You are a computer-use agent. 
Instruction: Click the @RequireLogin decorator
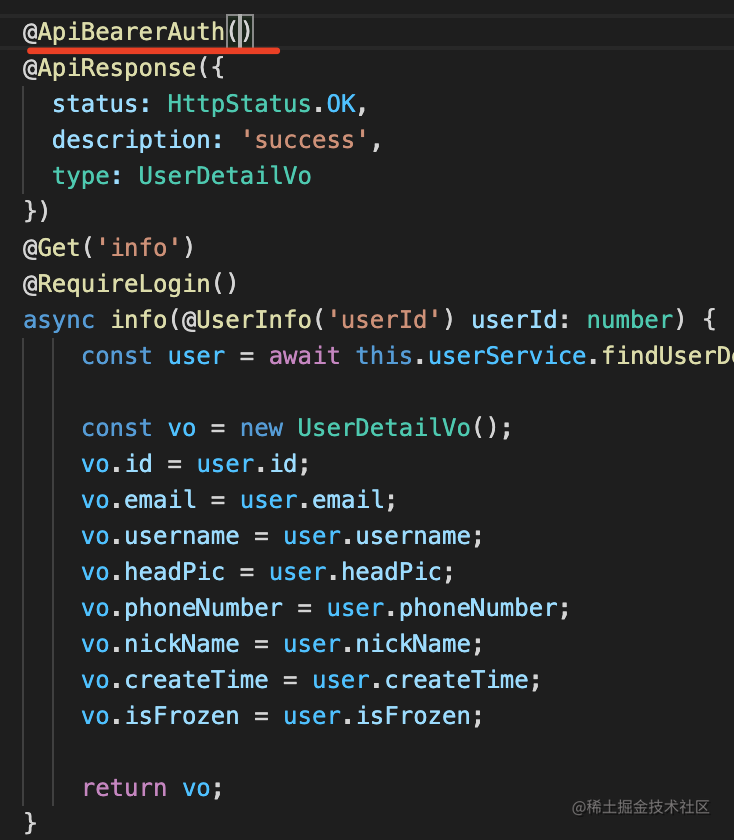(x=117, y=284)
